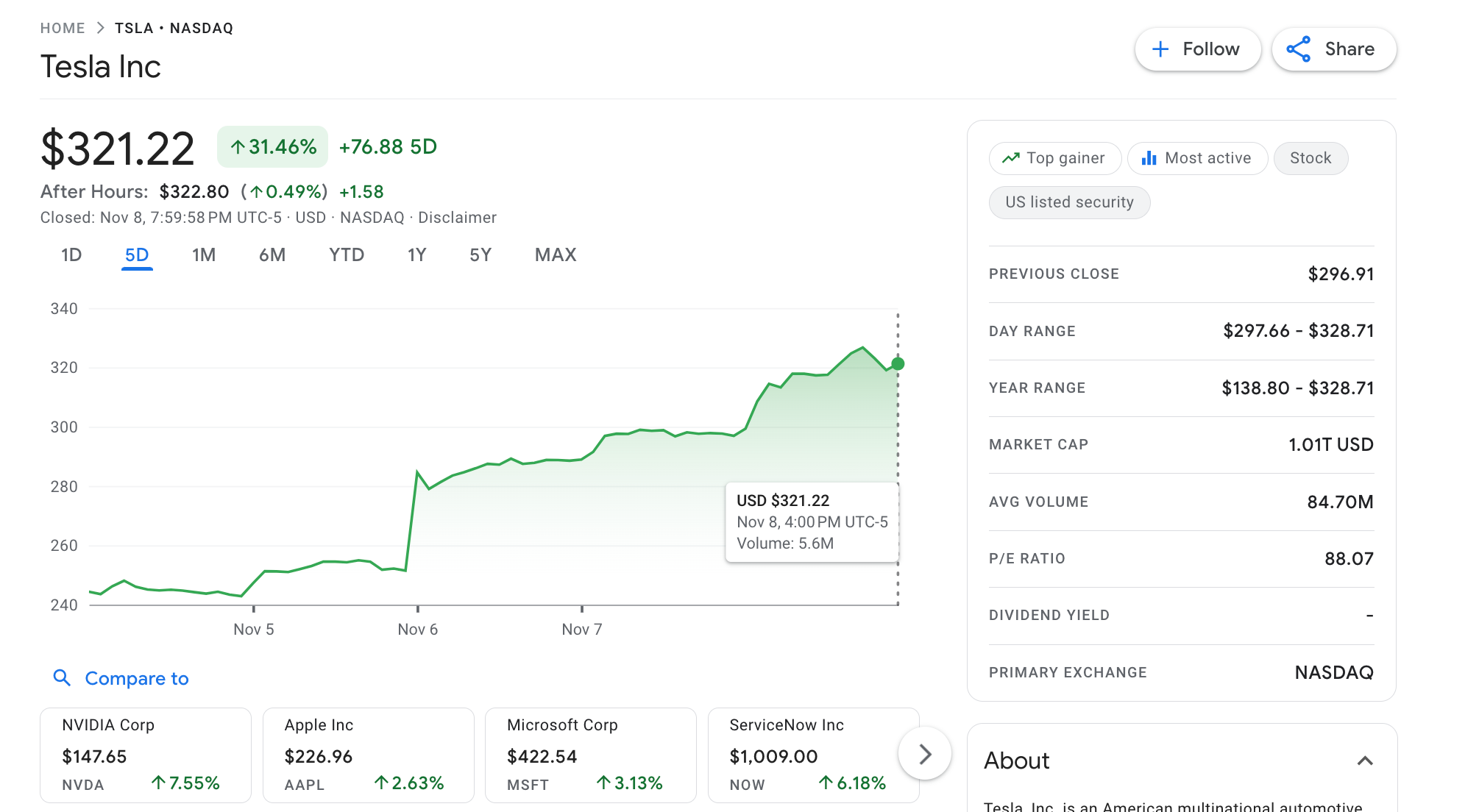This screenshot has height=812, width=1479.
Task: Click the PREVIOUS CLOSE value $296.91
Action: (x=1341, y=274)
